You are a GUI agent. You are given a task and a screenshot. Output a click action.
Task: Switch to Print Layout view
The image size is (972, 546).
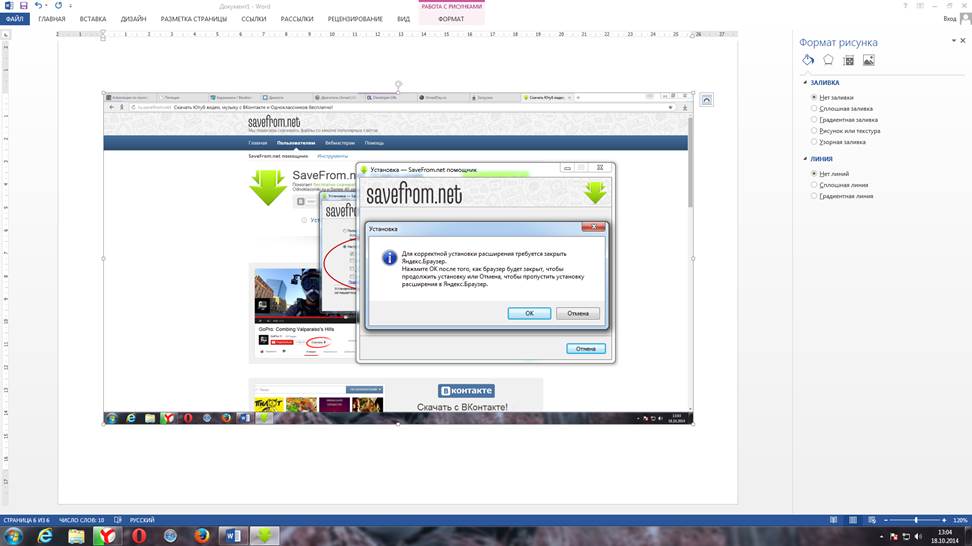(x=853, y=520)
